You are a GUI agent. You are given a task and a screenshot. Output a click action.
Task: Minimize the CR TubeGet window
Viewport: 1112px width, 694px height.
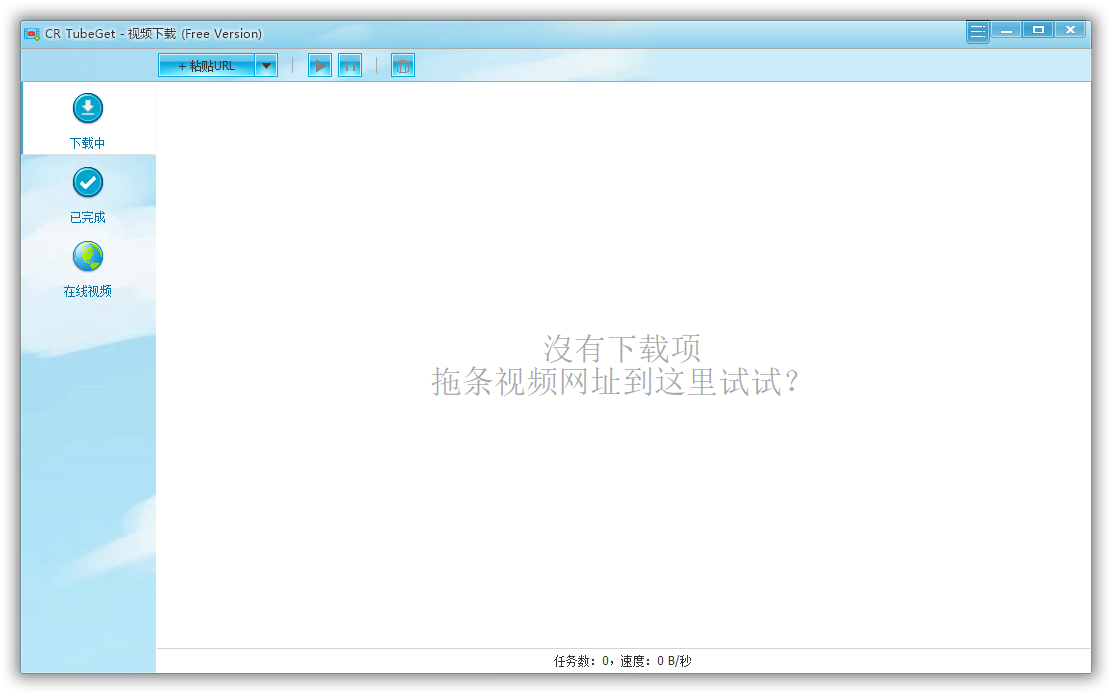pyautogui.click(x=1006, y=30)
